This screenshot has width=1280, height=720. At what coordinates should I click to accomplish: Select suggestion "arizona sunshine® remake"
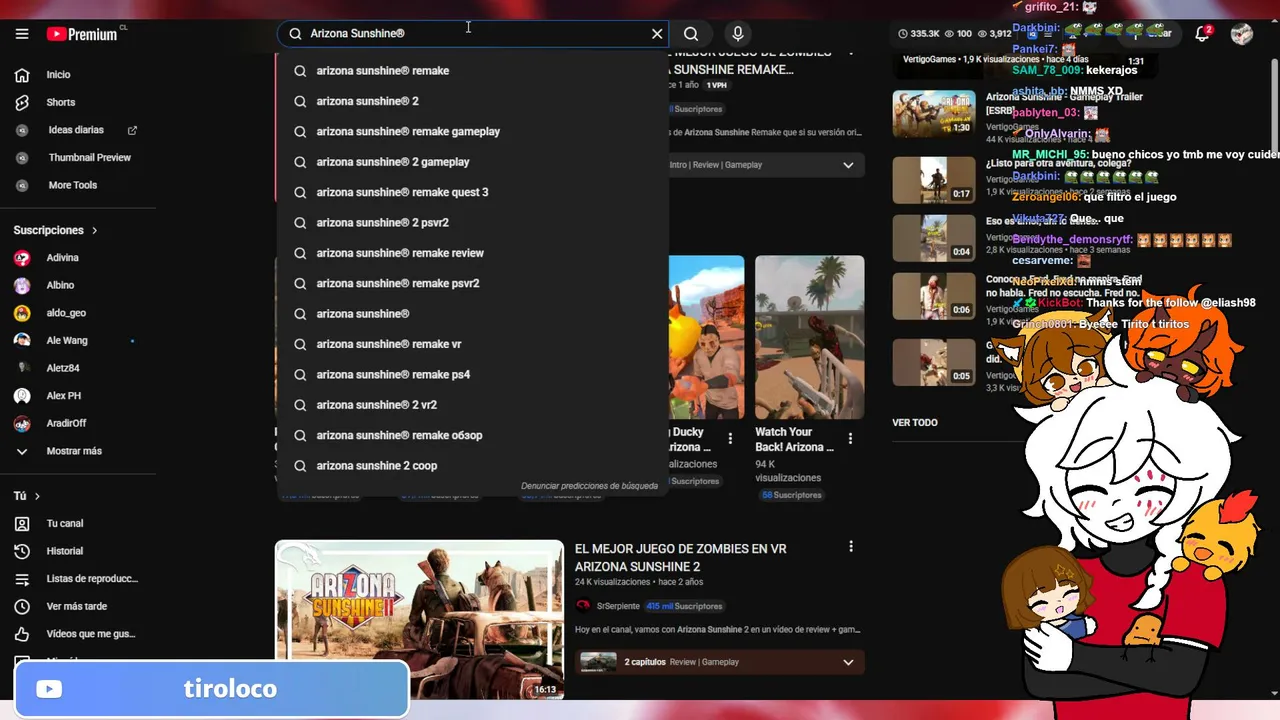click(x=472, y=71)
